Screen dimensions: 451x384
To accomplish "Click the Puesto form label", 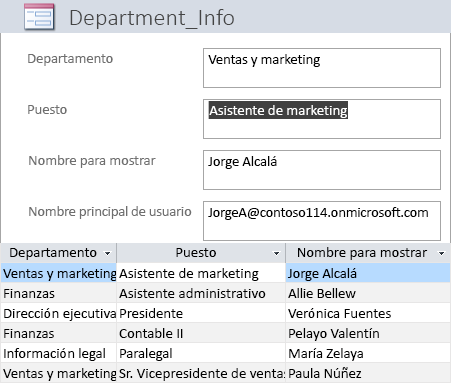I will pos(47,110).
